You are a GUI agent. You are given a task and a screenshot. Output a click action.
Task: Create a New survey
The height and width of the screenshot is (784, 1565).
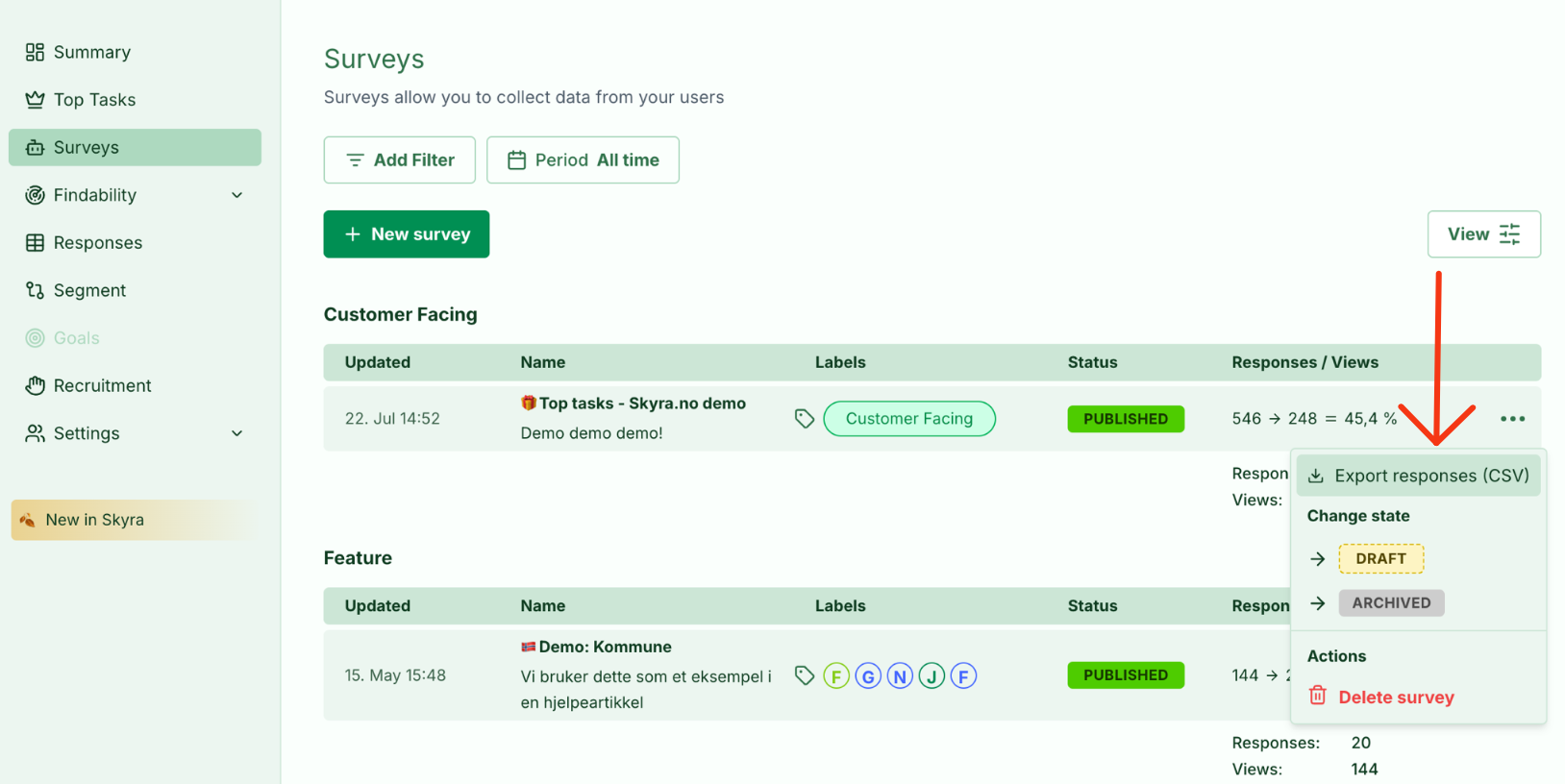coord(407,234)
